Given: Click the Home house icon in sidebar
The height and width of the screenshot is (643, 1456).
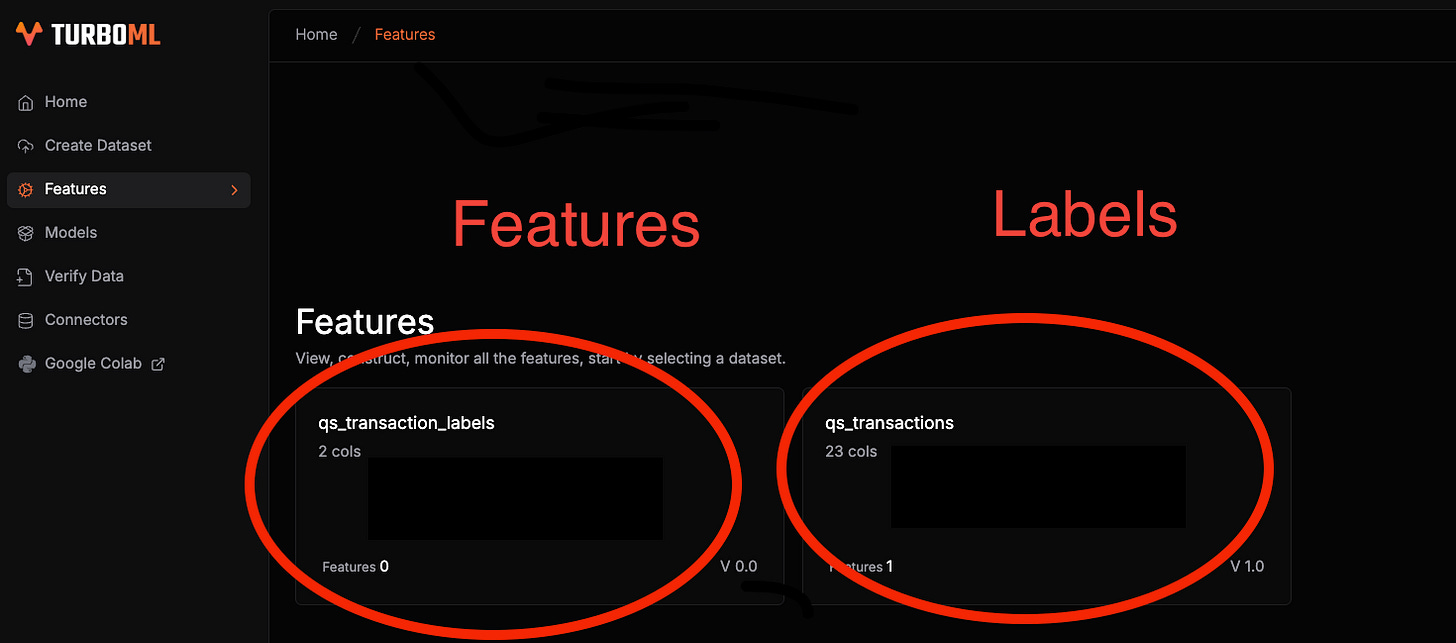Looking at the screenshot, I should tap(26, 102).
